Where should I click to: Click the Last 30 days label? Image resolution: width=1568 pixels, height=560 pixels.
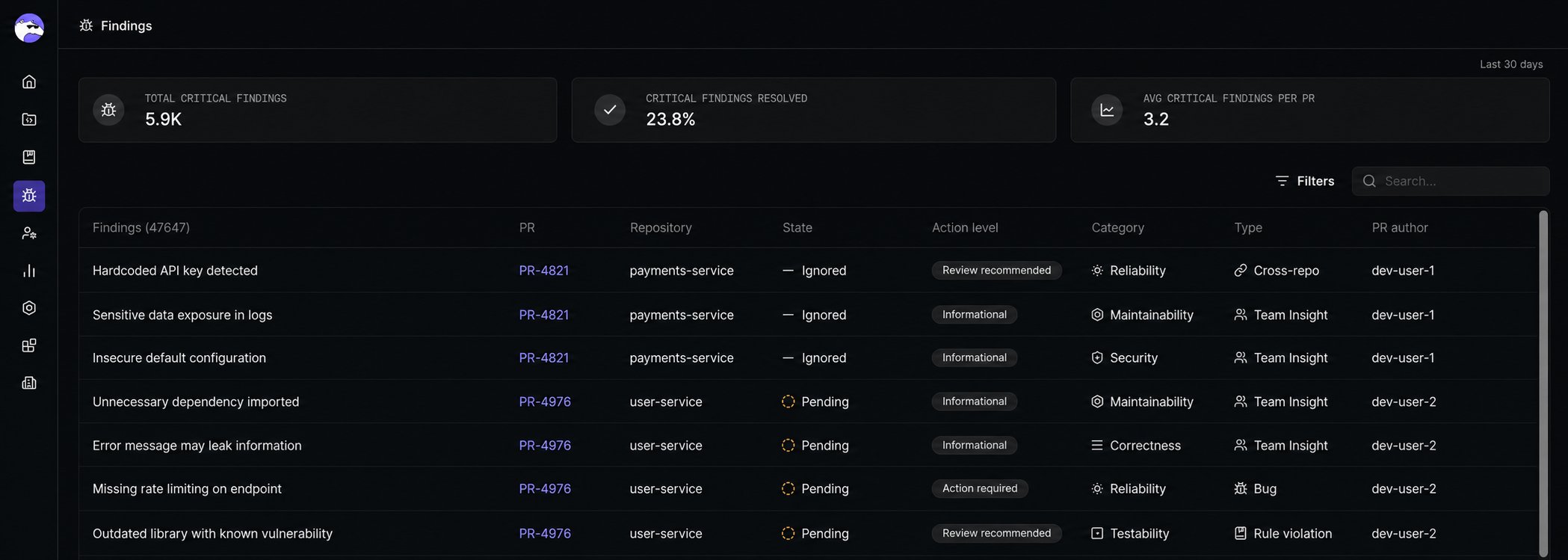point(1511,64)
